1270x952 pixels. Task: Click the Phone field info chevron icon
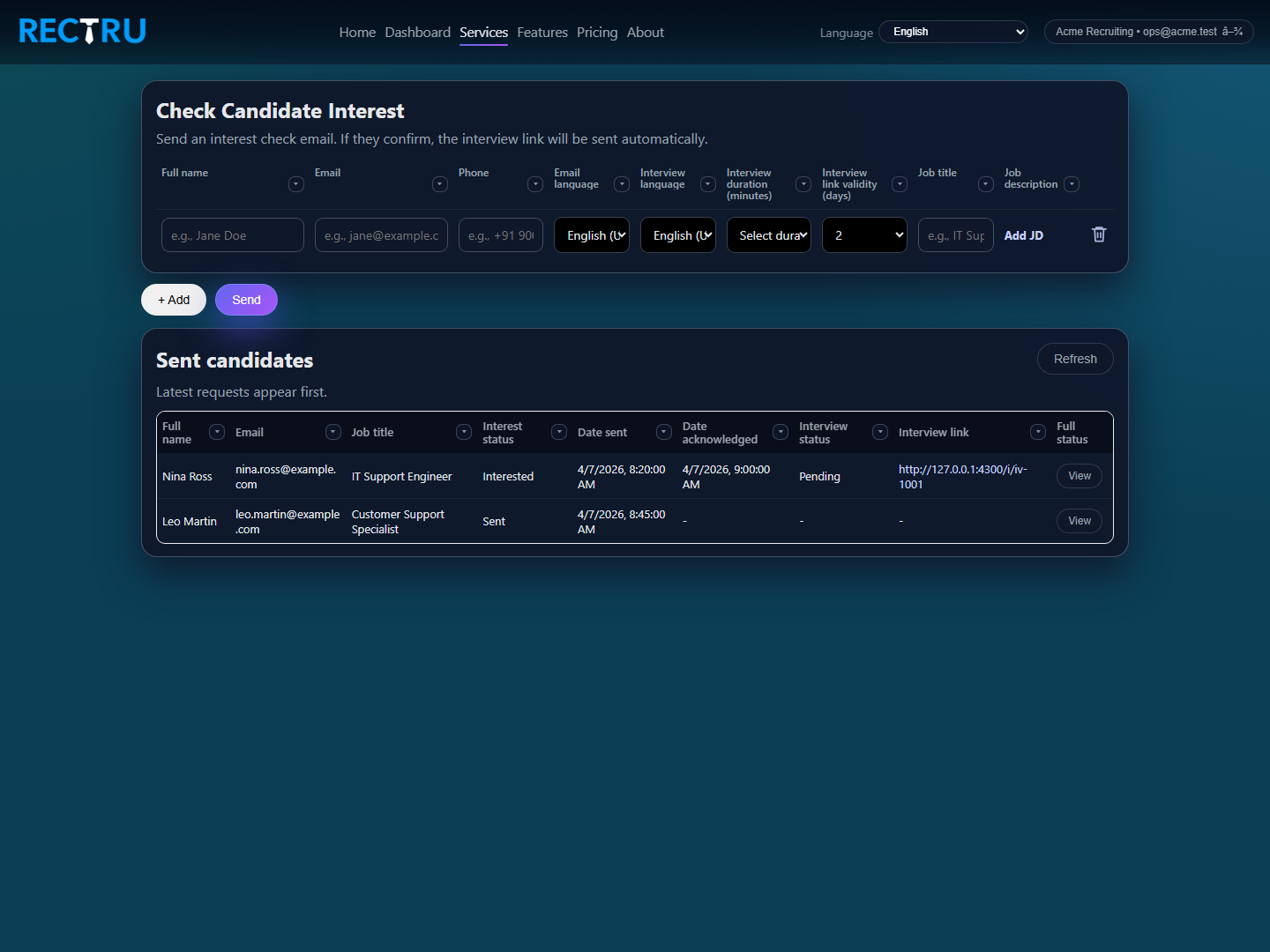(x=535, y=184)
